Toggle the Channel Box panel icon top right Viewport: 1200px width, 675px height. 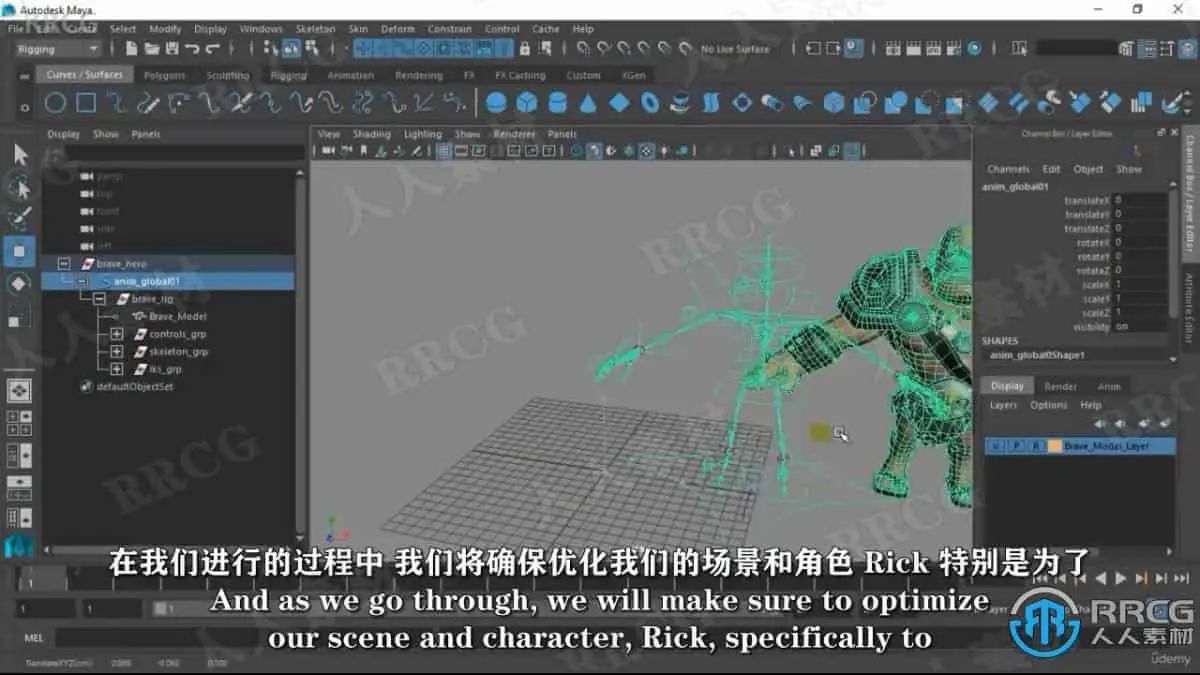coord(1189,48)
